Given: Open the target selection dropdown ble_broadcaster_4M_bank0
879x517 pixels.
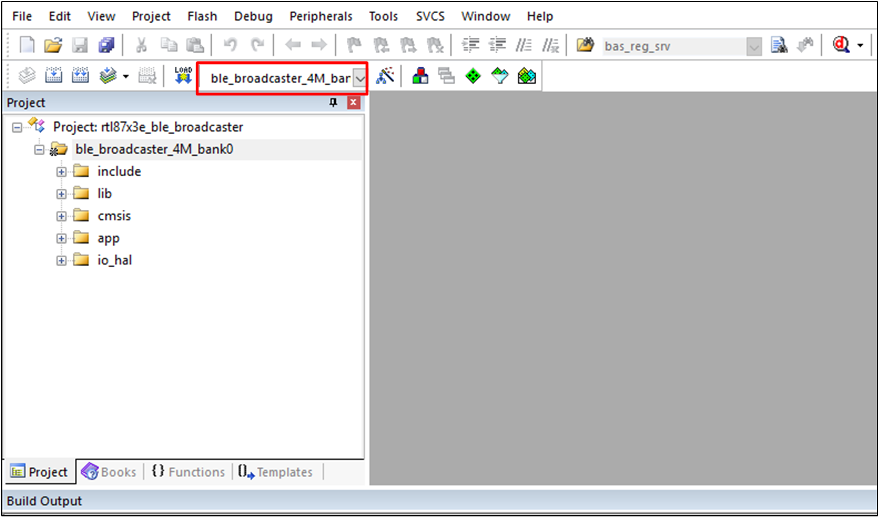Looking at the screenshot, I should click(359, 78).
